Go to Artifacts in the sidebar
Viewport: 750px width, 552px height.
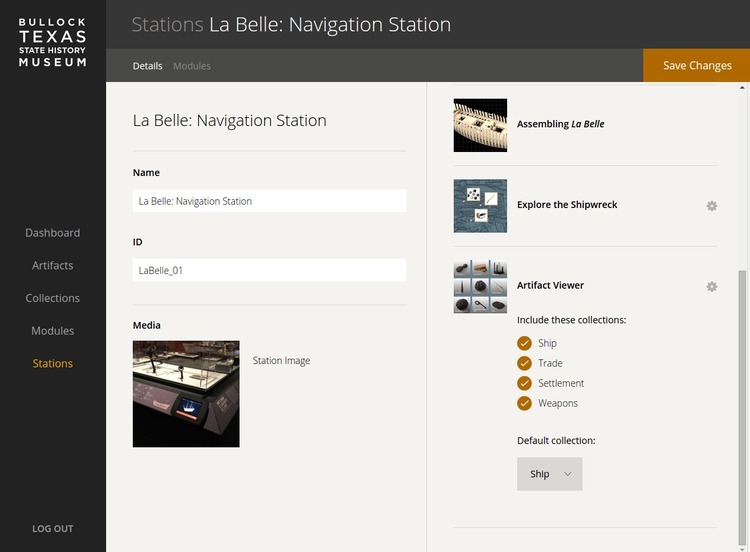53,266
